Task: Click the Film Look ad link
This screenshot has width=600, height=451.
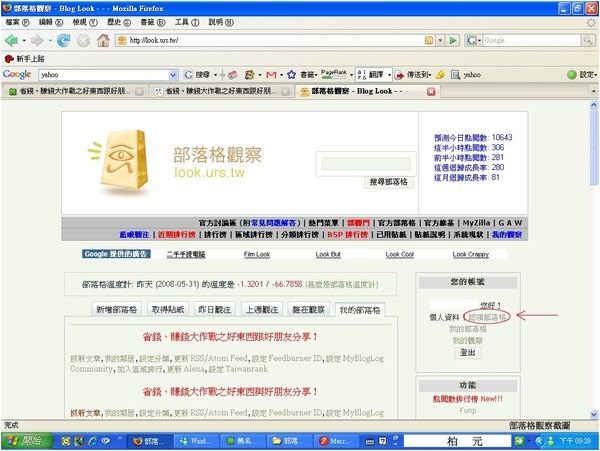Action: pyautogui.click(x=257, y=254)
